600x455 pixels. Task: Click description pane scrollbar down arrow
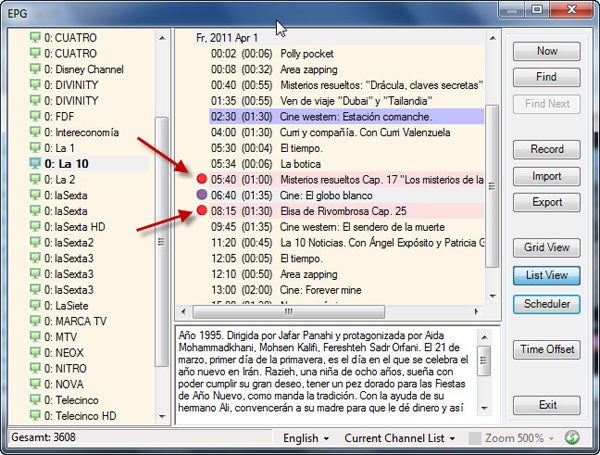coord(484,408)
